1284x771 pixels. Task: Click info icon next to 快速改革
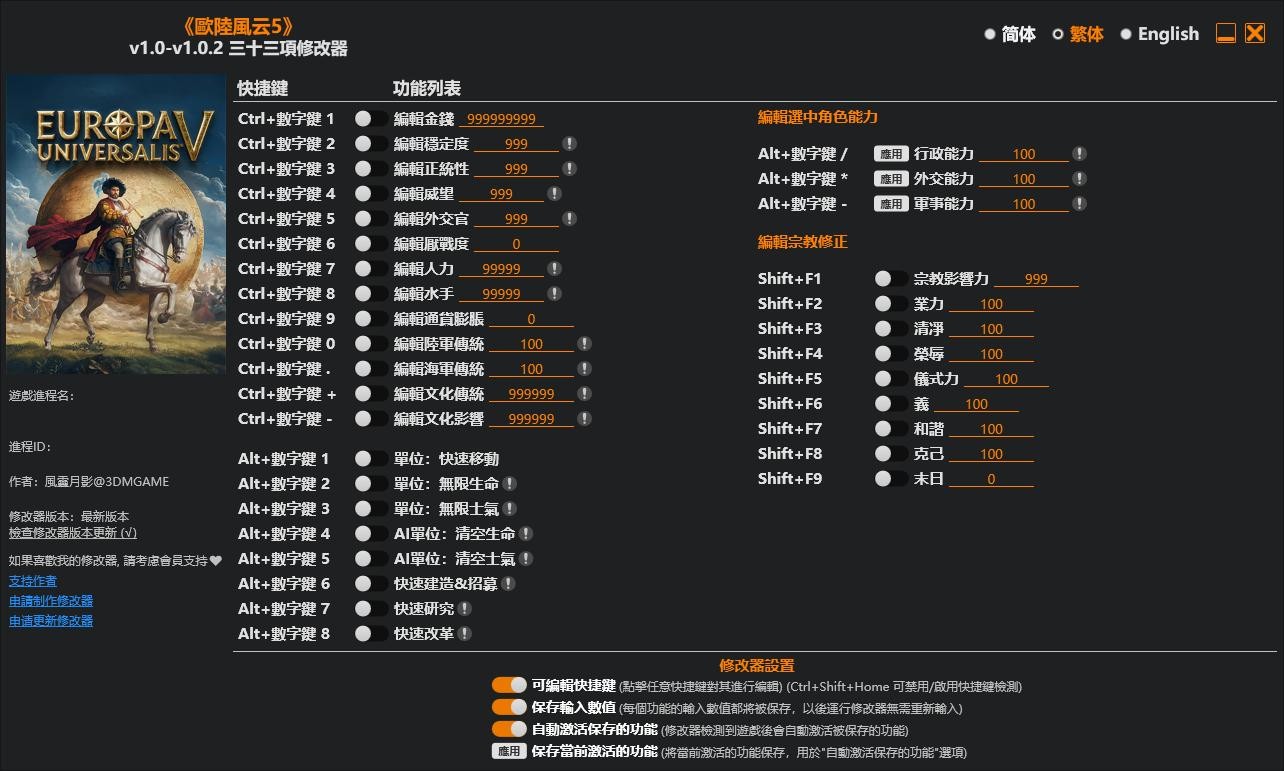coord(464,634)
